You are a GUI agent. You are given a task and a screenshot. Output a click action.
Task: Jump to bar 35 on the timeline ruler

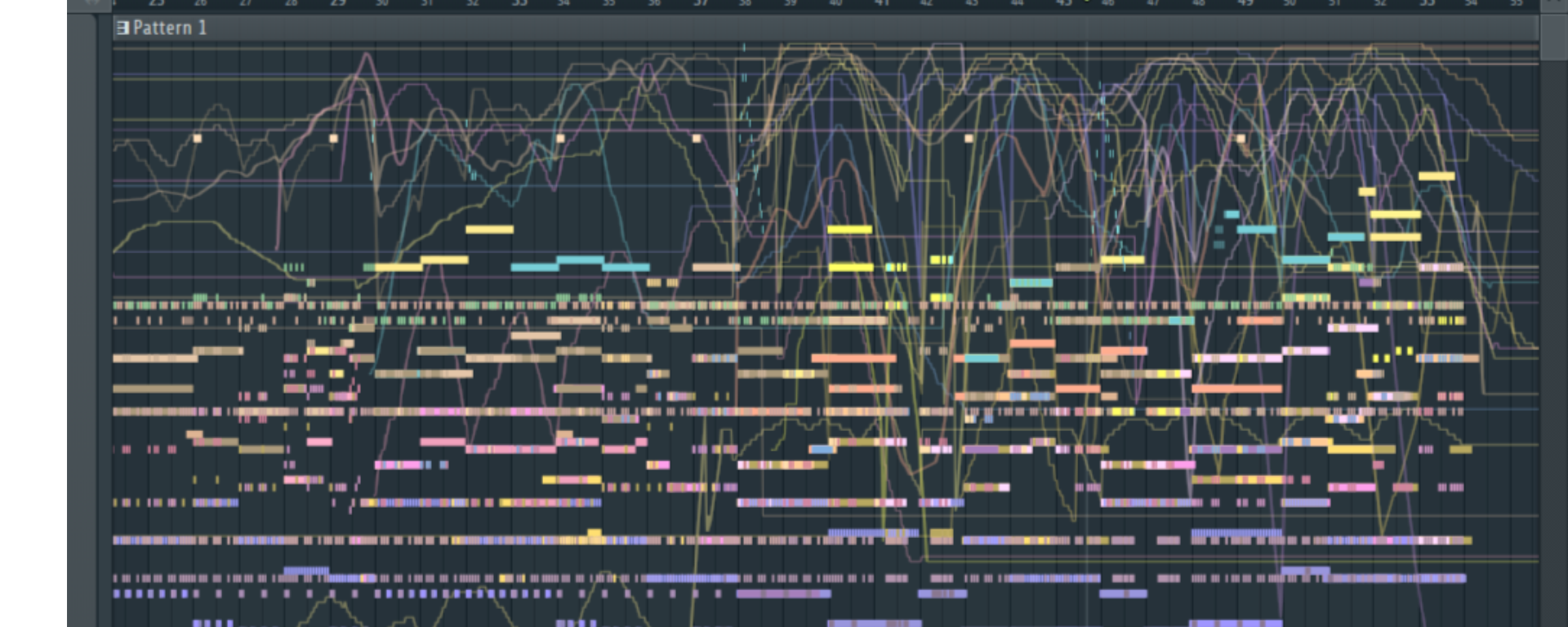pos(608,3)
